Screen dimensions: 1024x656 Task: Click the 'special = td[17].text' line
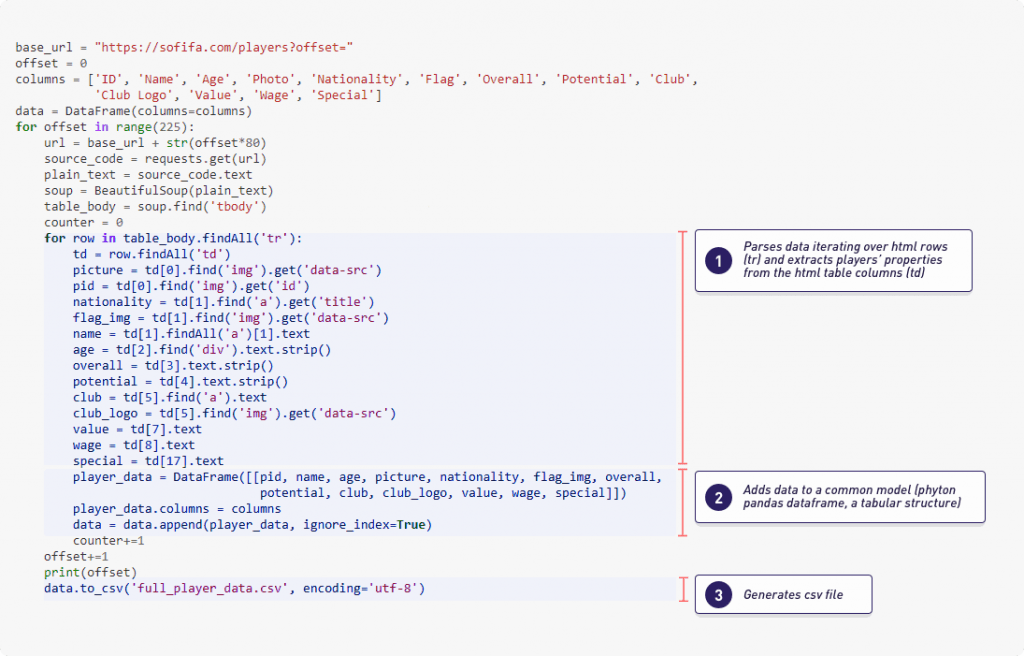point(148,461)
